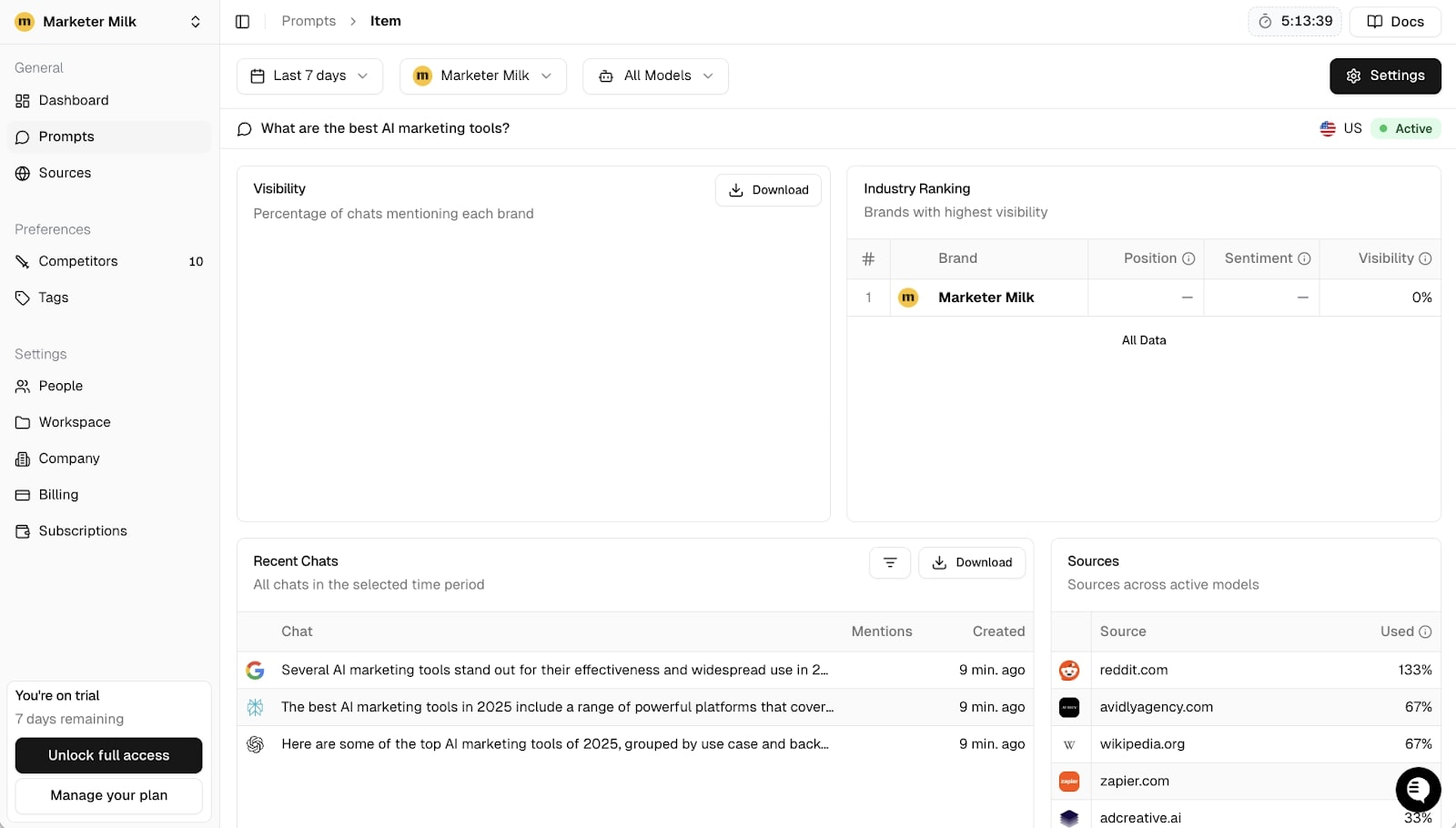Open Sources in the sidebar
Viewport: 1456px width, 828px height.
click(x=109, y=173)
